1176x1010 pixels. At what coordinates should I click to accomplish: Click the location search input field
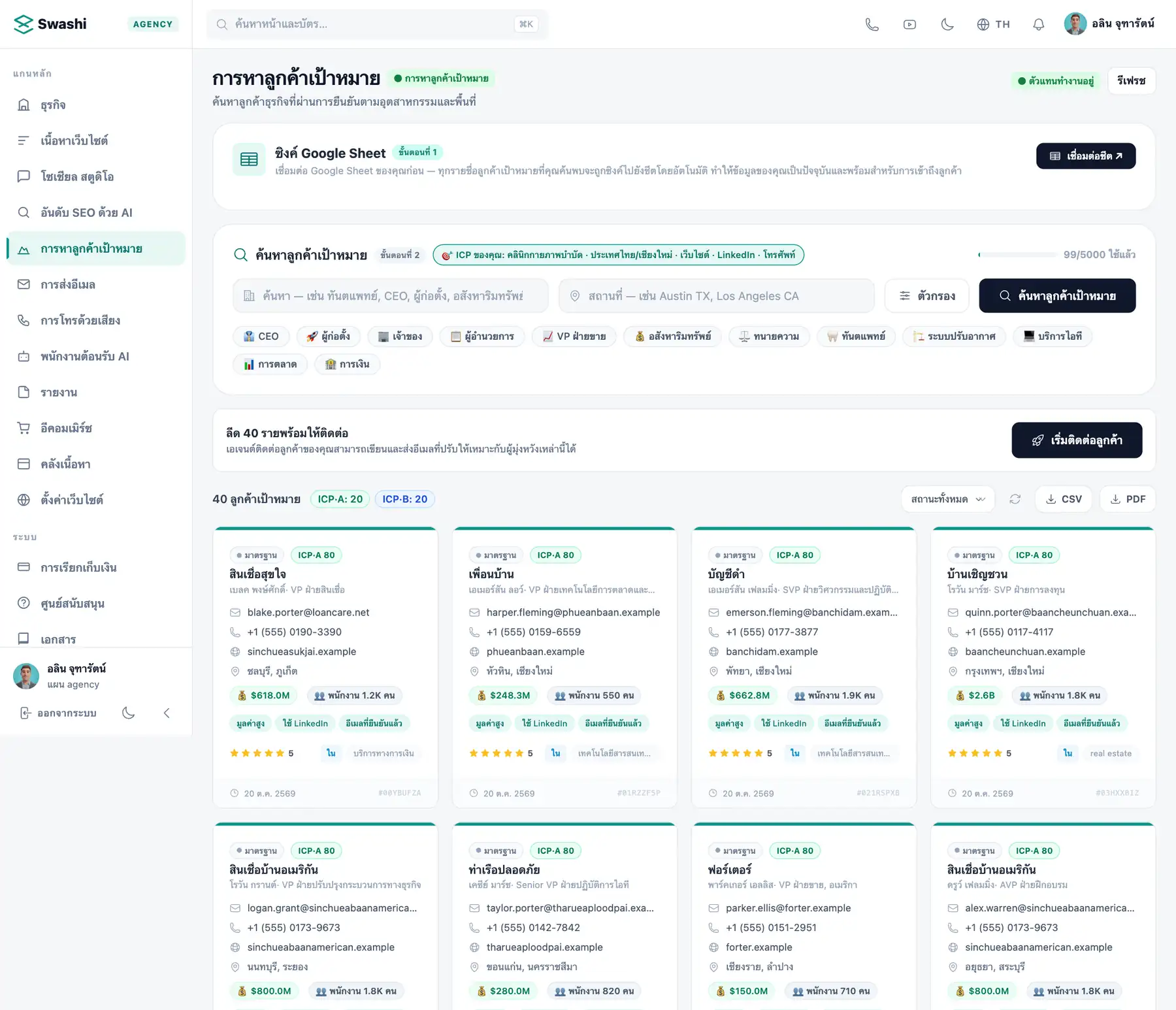click(x=717, y=296)
